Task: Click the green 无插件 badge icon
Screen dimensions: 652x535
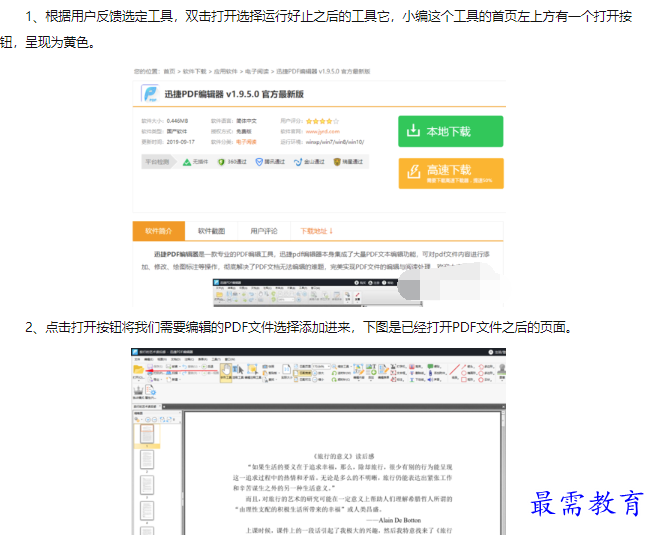Action: (x=187, y=162)
